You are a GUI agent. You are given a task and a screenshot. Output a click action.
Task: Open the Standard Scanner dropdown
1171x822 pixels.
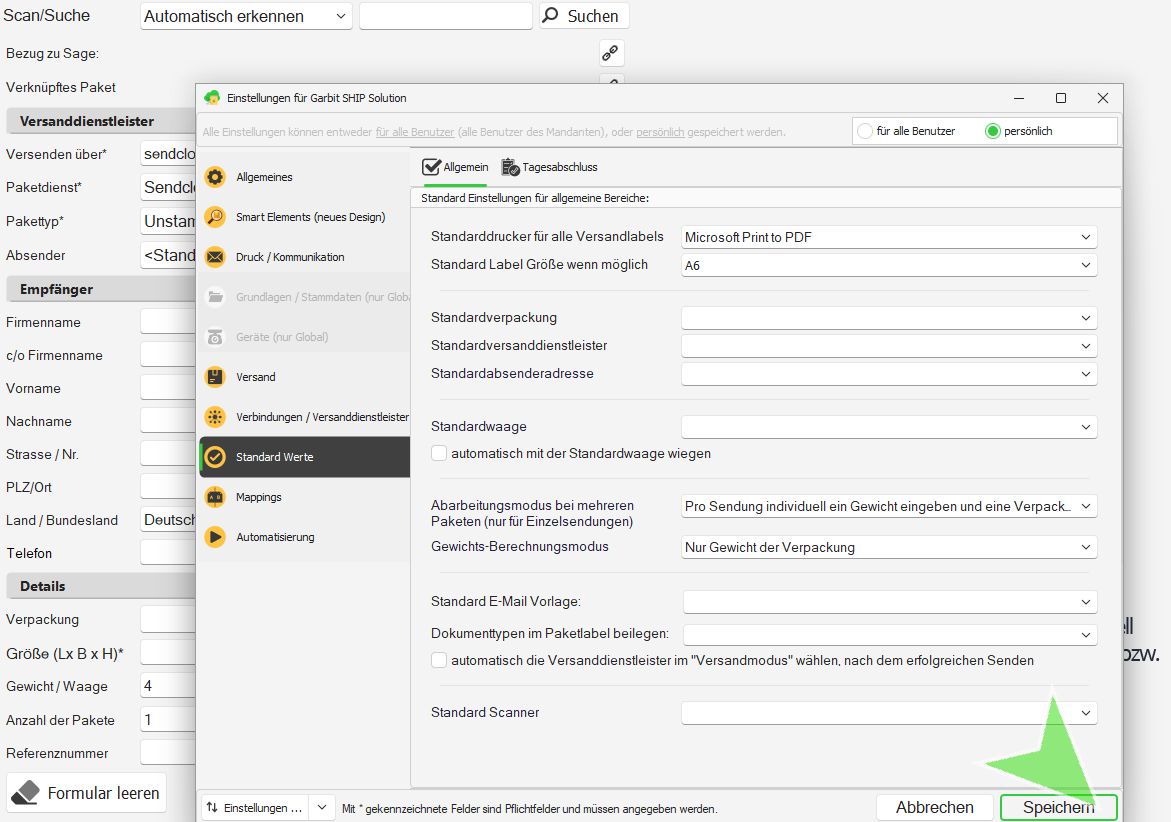coord(889,713)
